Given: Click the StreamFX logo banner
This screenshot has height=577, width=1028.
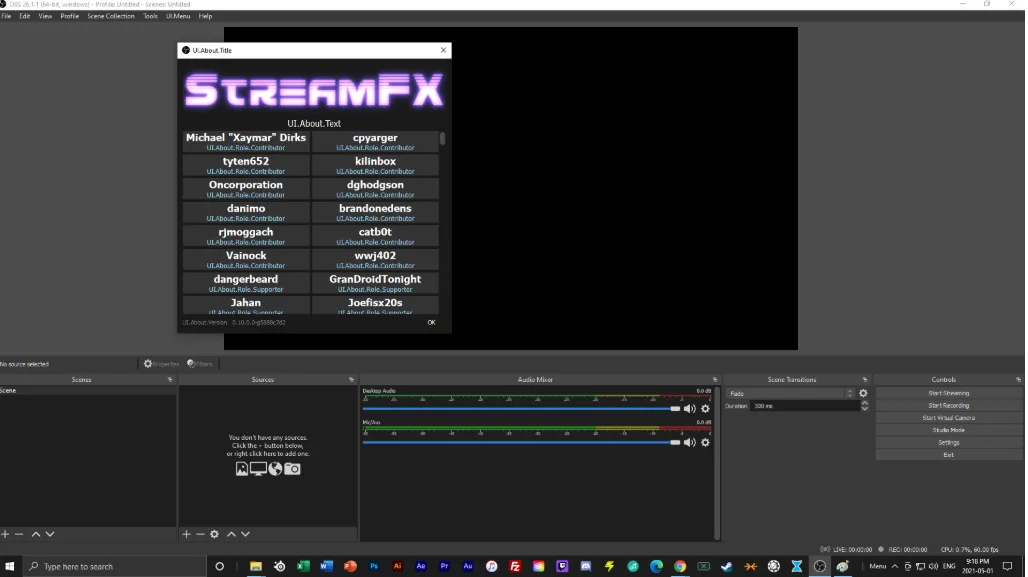Looking at the screenshot, I should tap(314, 90).
